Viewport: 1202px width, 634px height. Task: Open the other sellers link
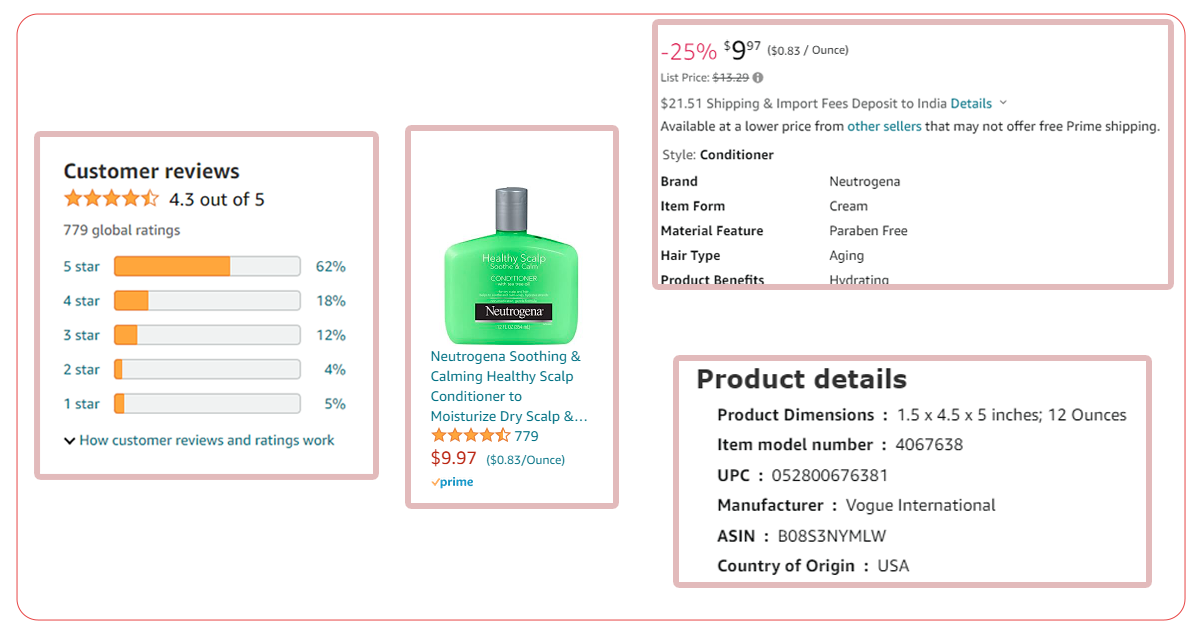coord(884,127)
